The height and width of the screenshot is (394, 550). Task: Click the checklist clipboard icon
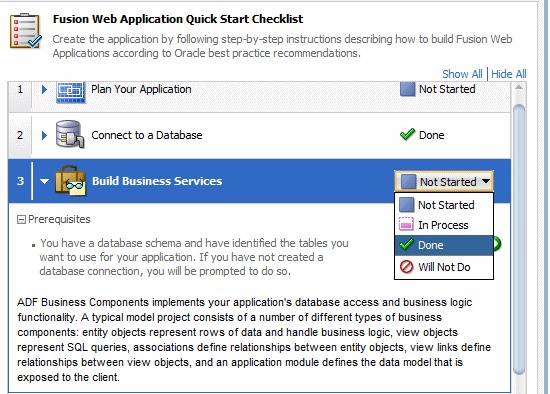(26, 31)
